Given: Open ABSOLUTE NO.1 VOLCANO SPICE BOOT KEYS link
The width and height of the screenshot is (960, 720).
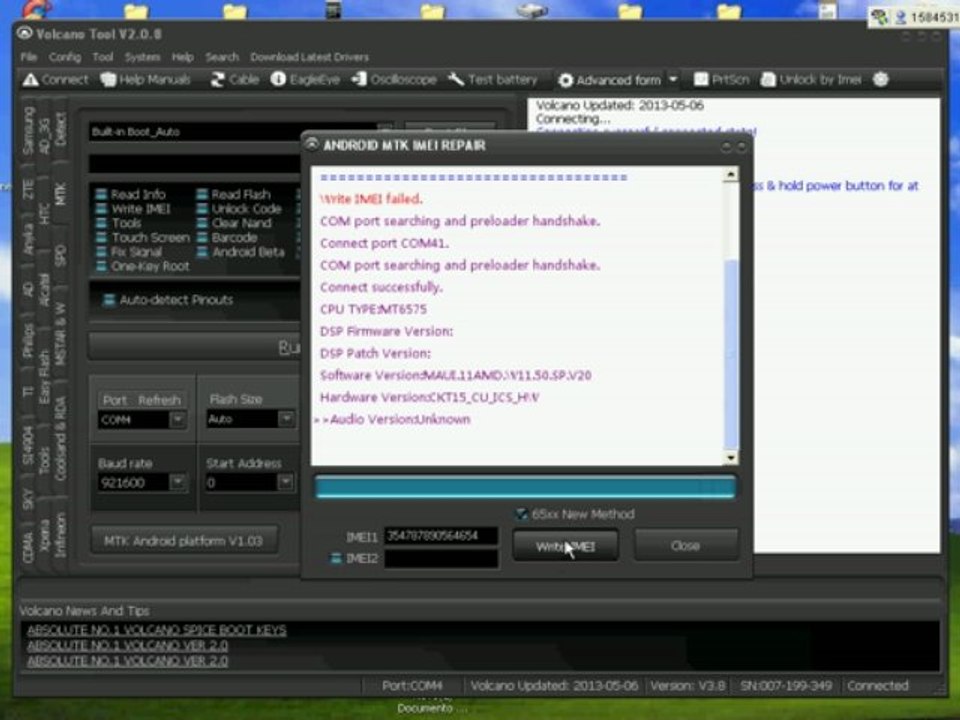Looking at the screenshot, I should point(157,630).
